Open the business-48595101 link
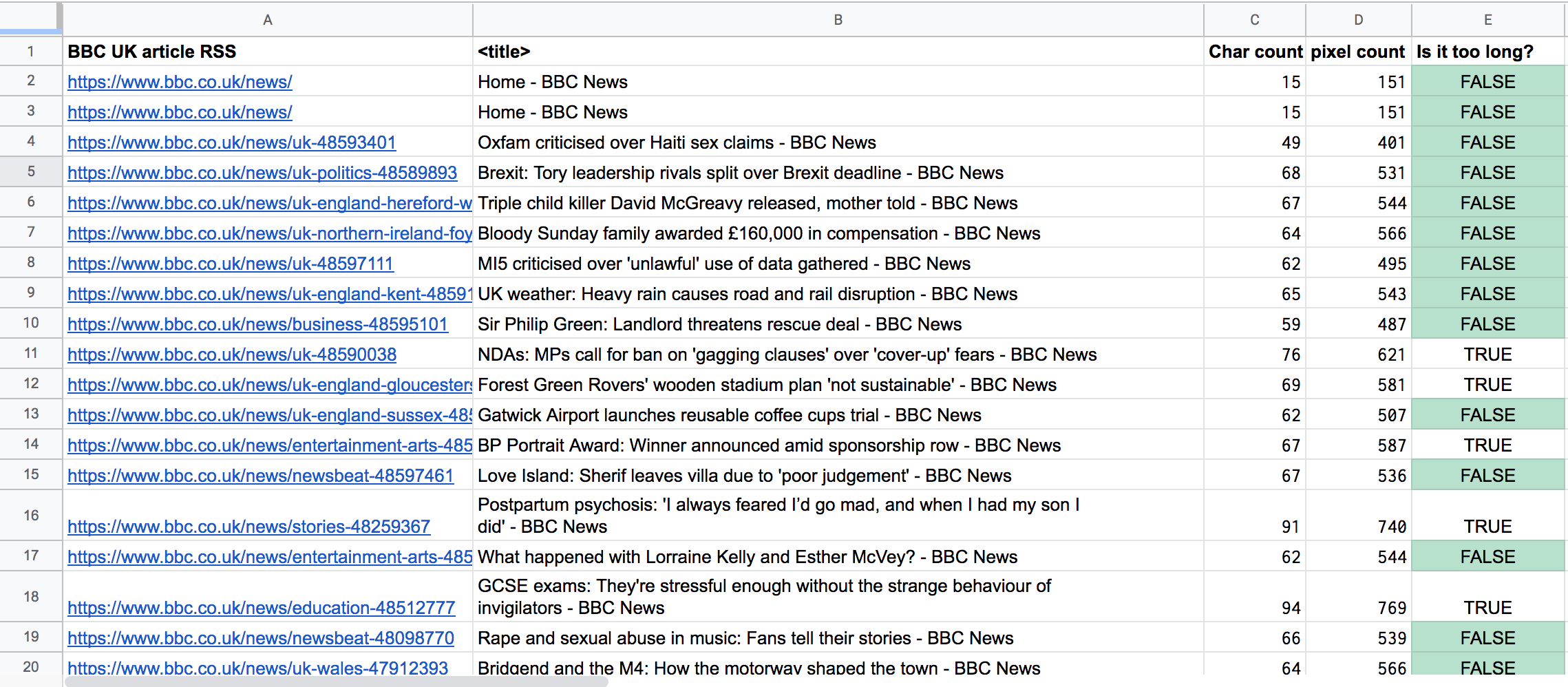The height and width of the screenshot is (687, 1568). (x=257, y=324)
